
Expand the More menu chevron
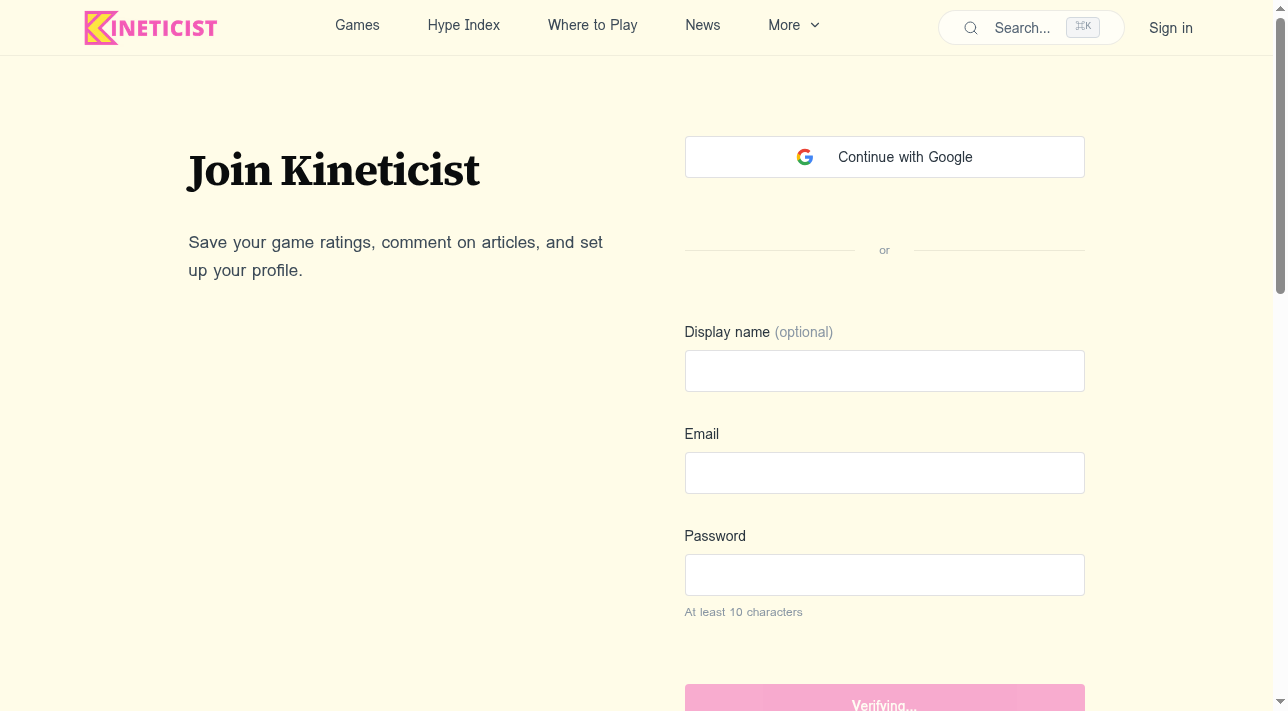click(815, 25)
